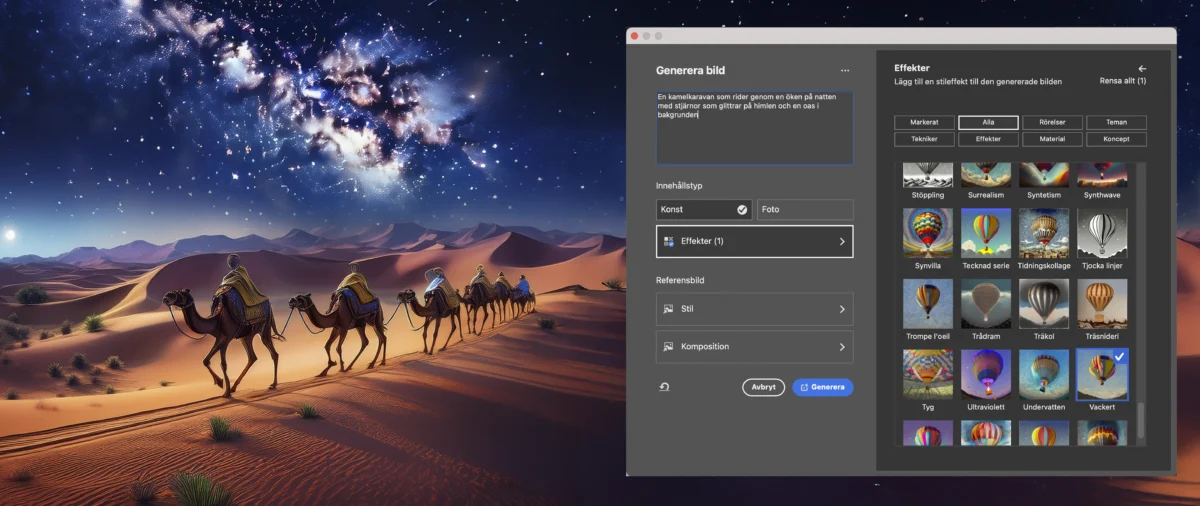The image size is (1200, 506).
Task: Select the Tecknad serie effect thumbnail
Action: click(x=986, y=233)
